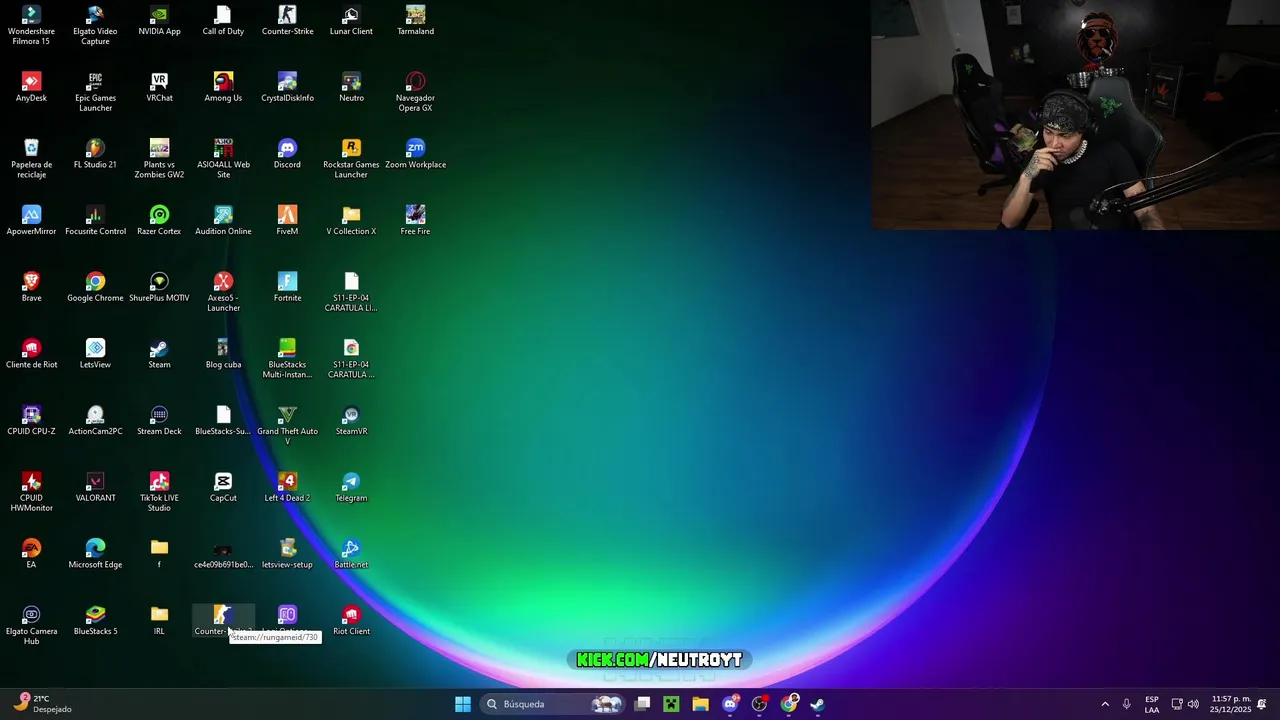Launch Elgato Video Capture shortcut
Screen dimensions: 1280x720
pos(95,25)
